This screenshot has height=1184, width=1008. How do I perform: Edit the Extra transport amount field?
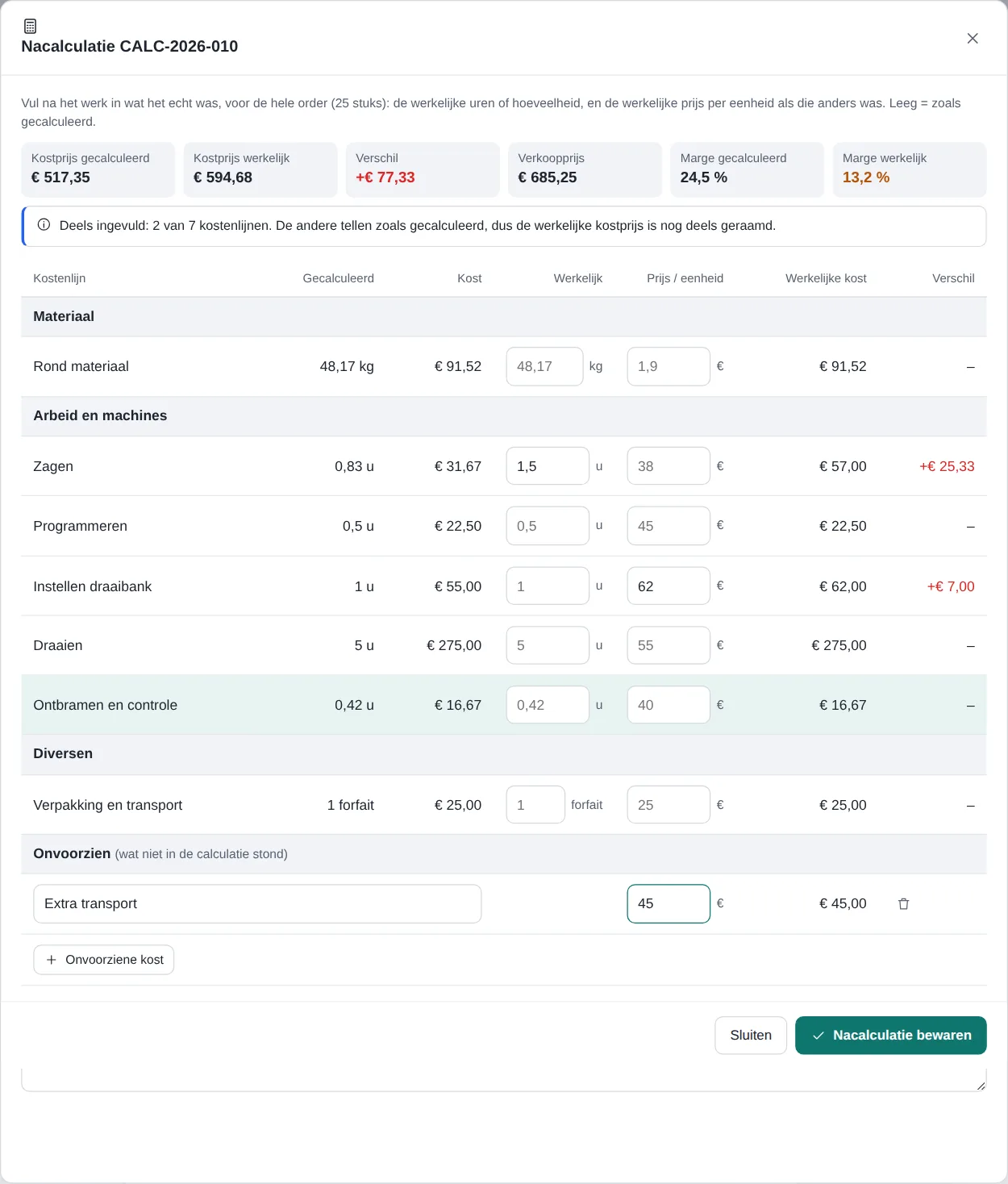[669, 903]
